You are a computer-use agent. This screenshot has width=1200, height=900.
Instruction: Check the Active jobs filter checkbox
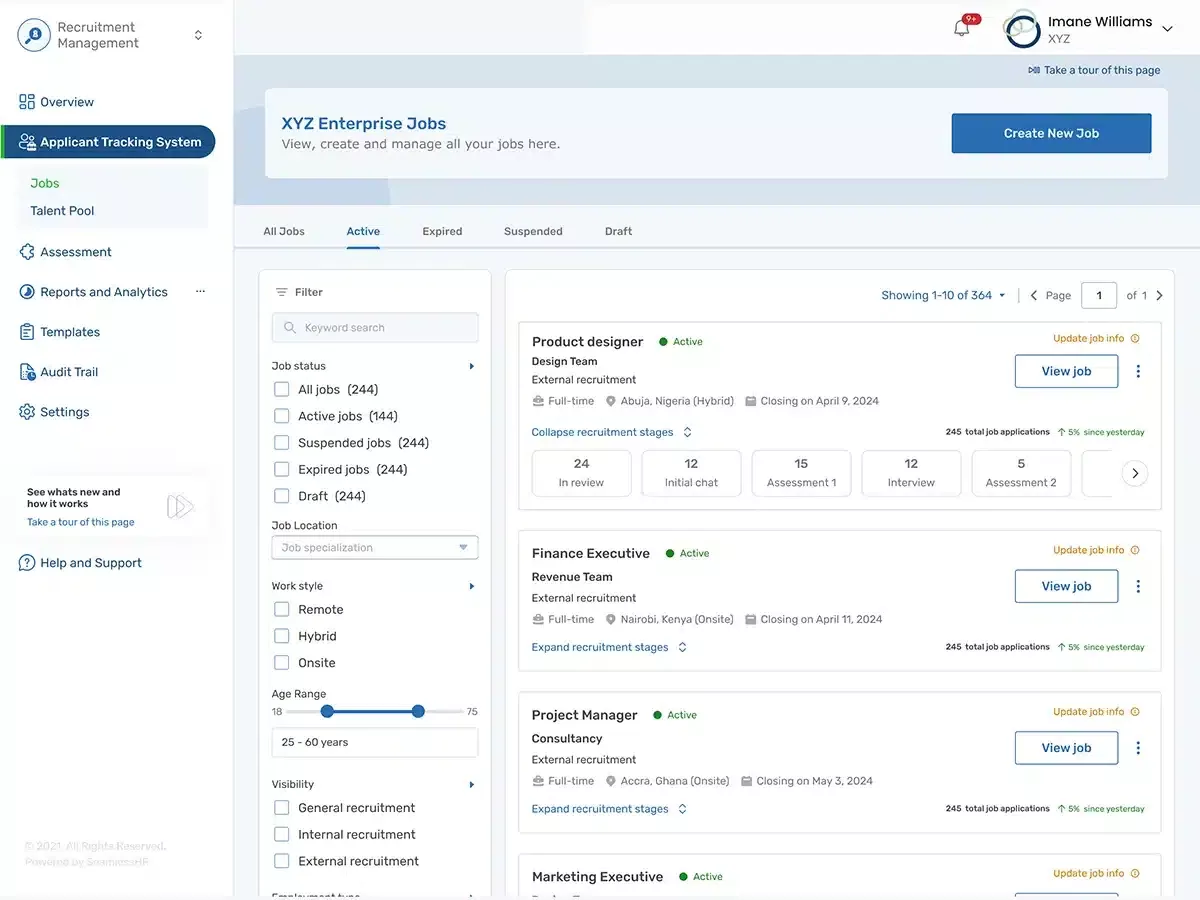pyautogui.click(x=282, y=416)
